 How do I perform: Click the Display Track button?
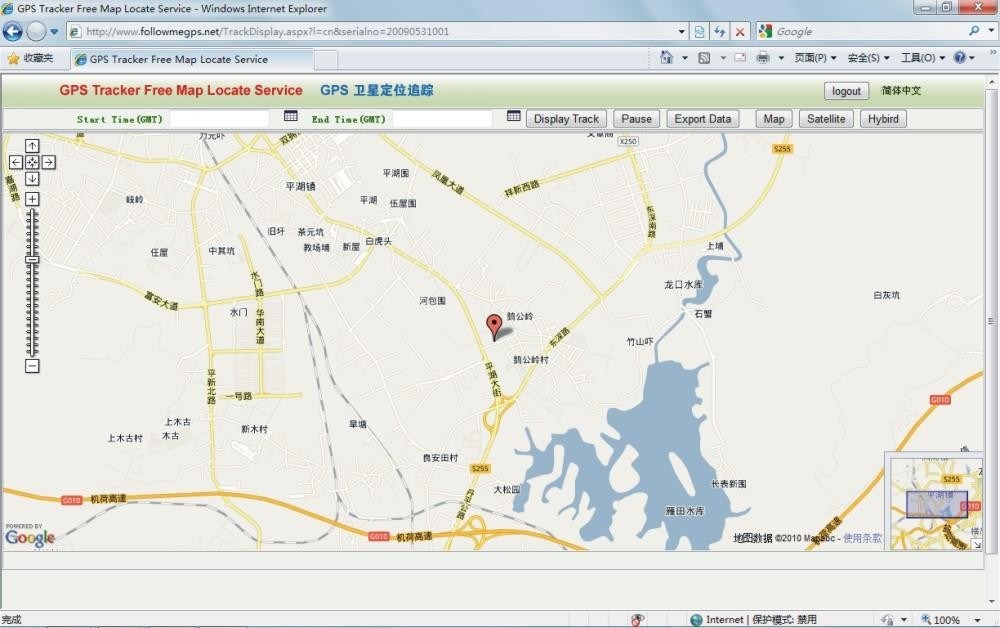point(566,119)
